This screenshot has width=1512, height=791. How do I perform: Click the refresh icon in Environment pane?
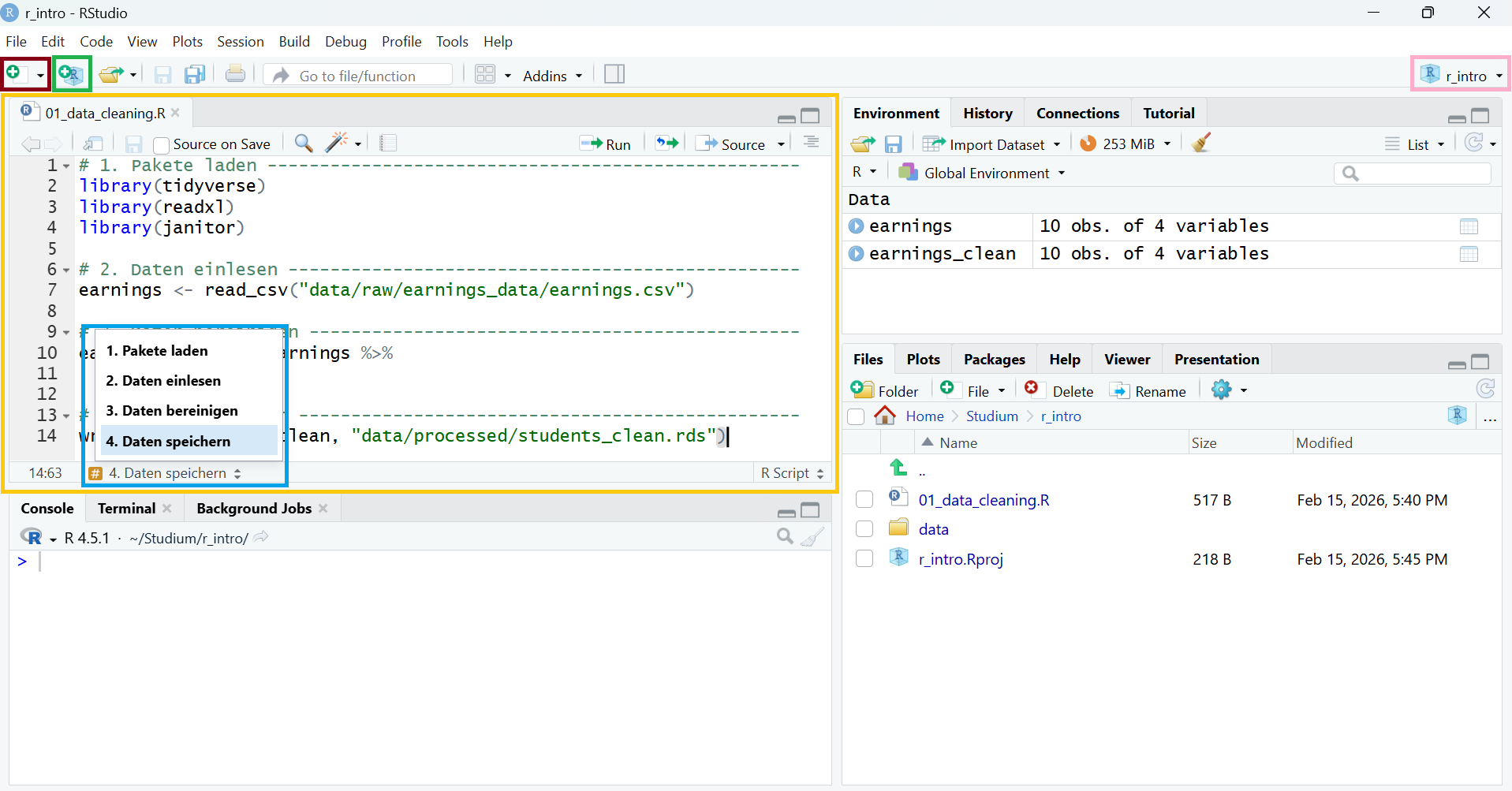point(1473,143)
